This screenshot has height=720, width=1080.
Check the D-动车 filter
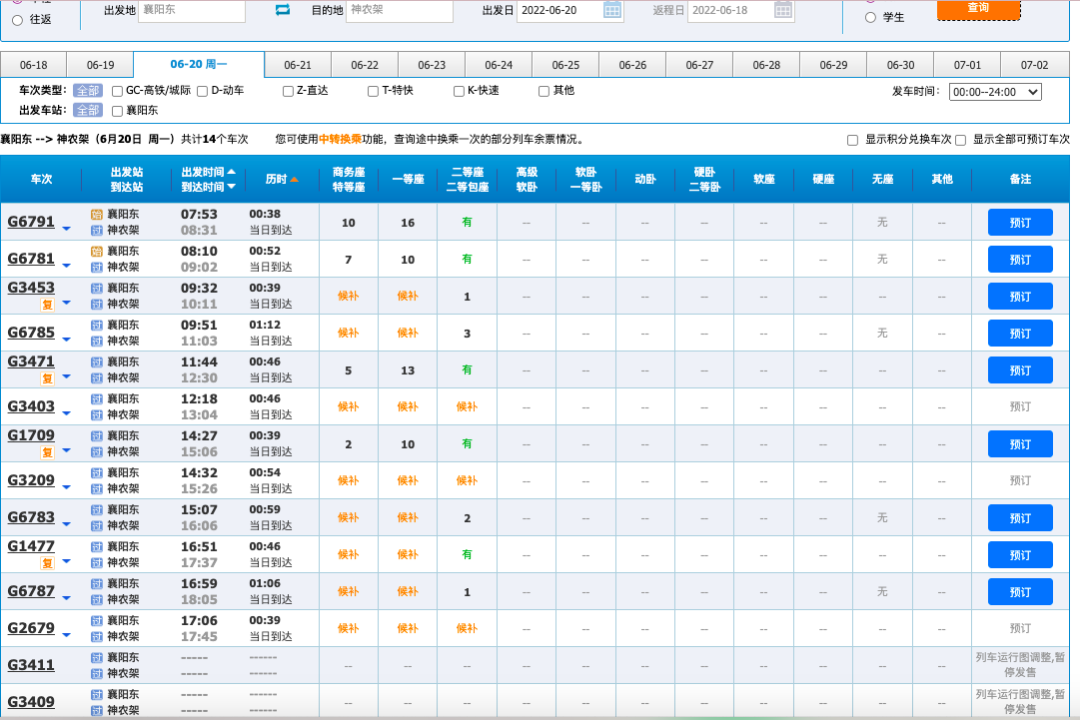pyautogui.click(x=202, y=91)
